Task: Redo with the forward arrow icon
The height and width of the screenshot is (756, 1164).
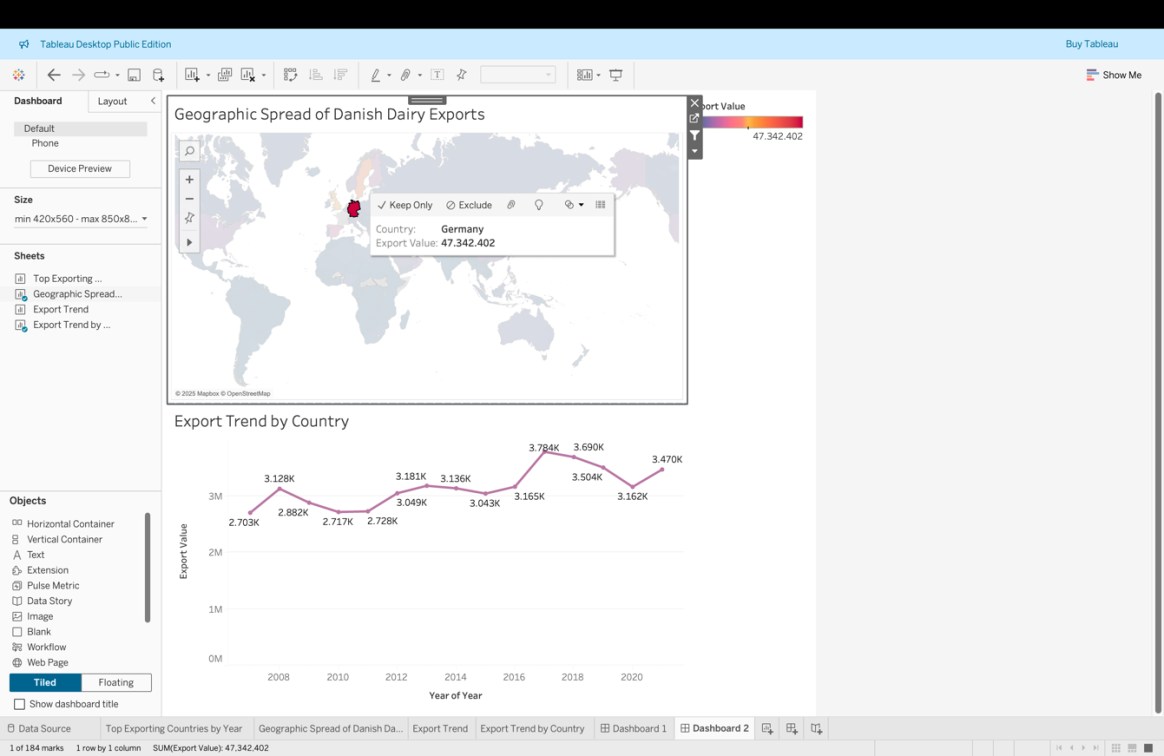Action: point(78,75)
